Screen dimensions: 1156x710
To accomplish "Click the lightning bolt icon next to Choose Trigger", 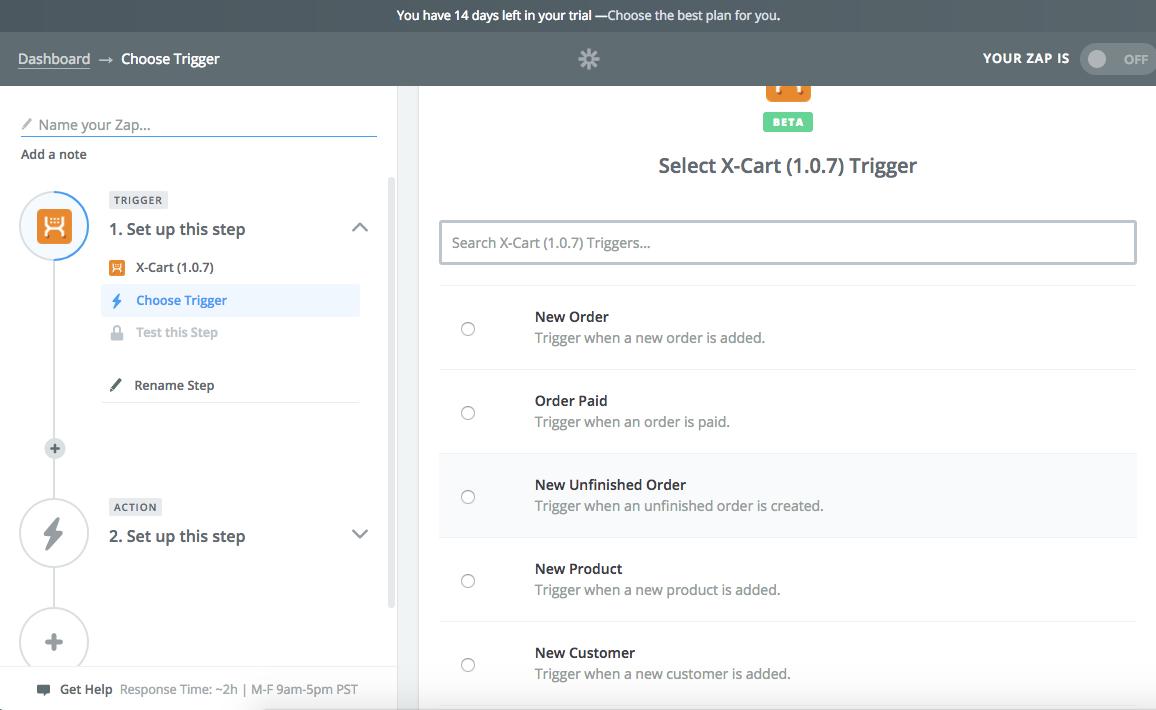I will pyautogui.click(x=116, y=301).
